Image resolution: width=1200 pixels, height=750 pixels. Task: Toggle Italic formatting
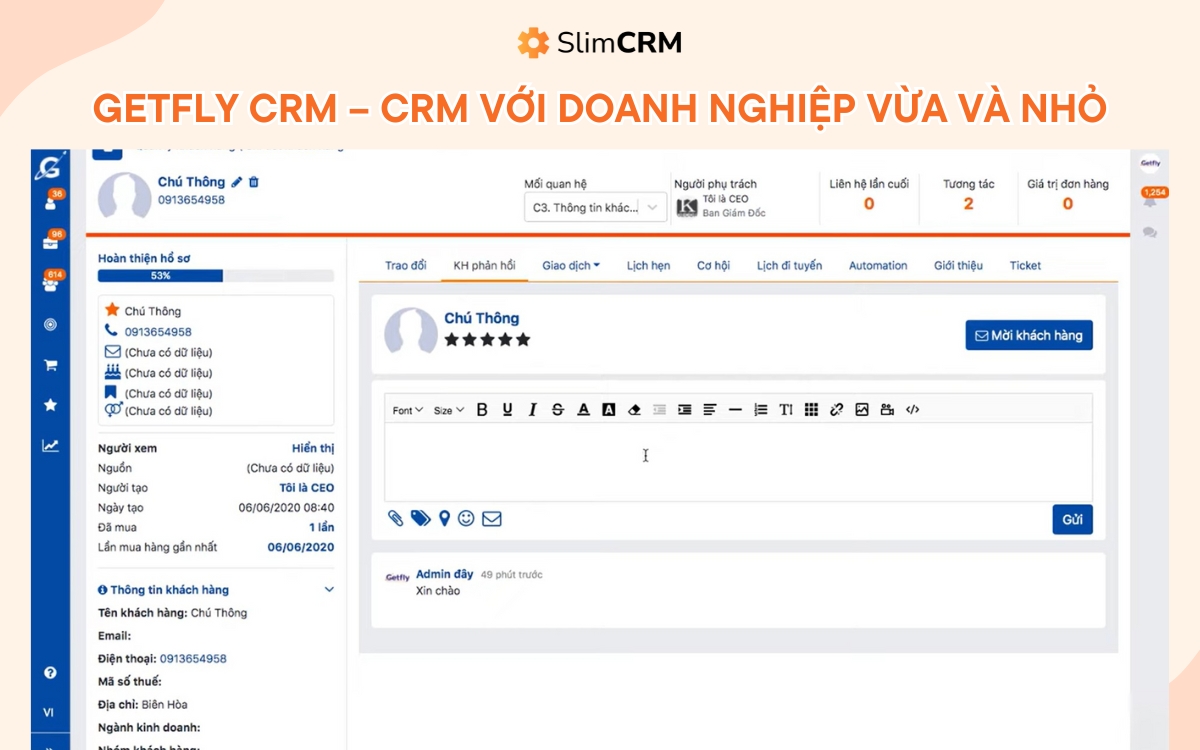(x=532, y=408)
